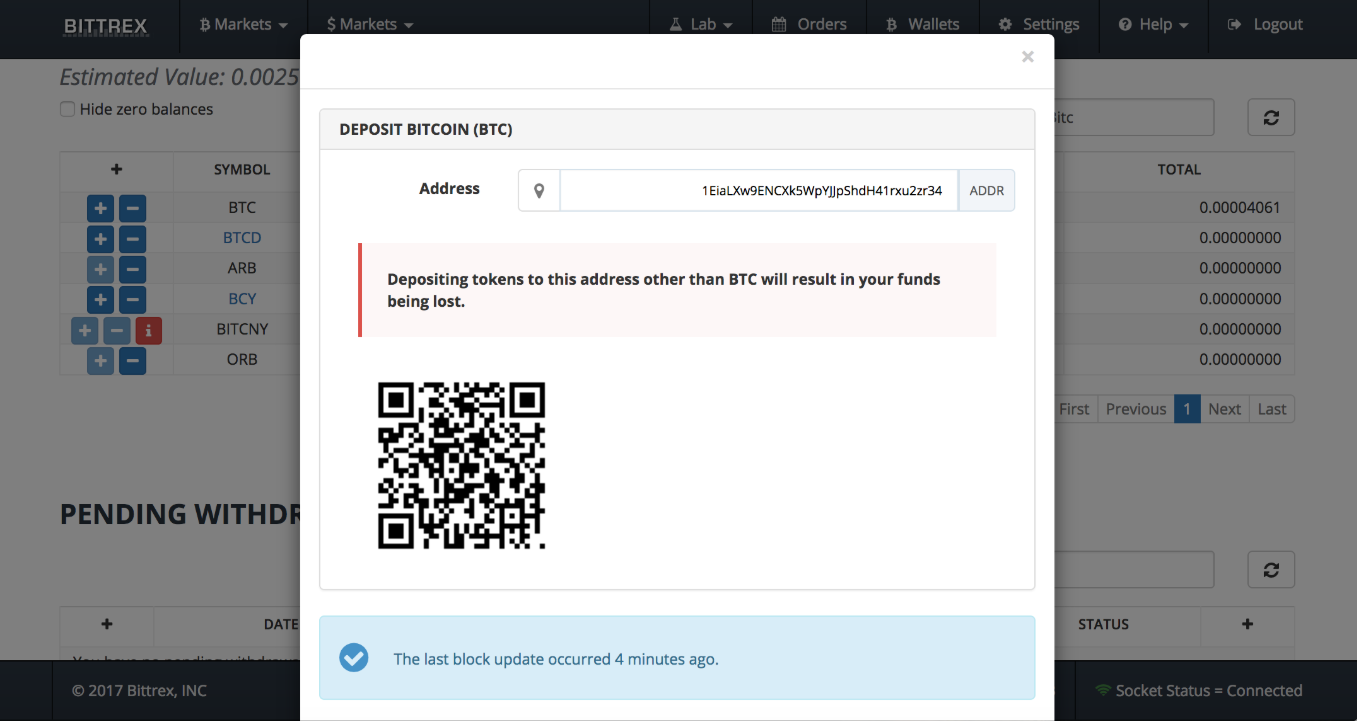Open the Lab dropdown menu

(x=701, y=24)
